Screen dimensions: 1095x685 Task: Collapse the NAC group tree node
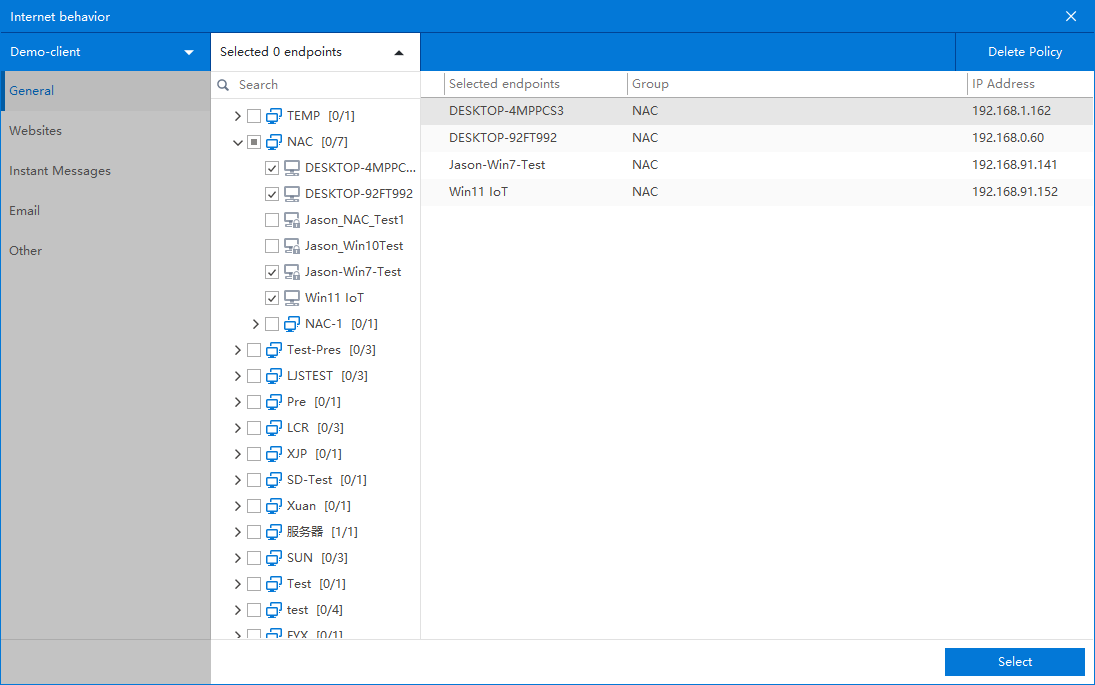pos(238,142)
